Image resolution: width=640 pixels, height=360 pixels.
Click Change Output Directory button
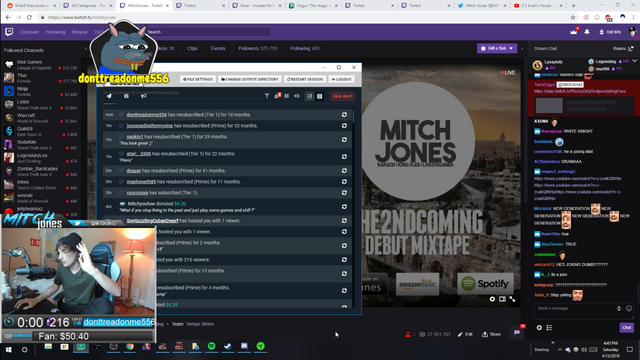(250, 79)
